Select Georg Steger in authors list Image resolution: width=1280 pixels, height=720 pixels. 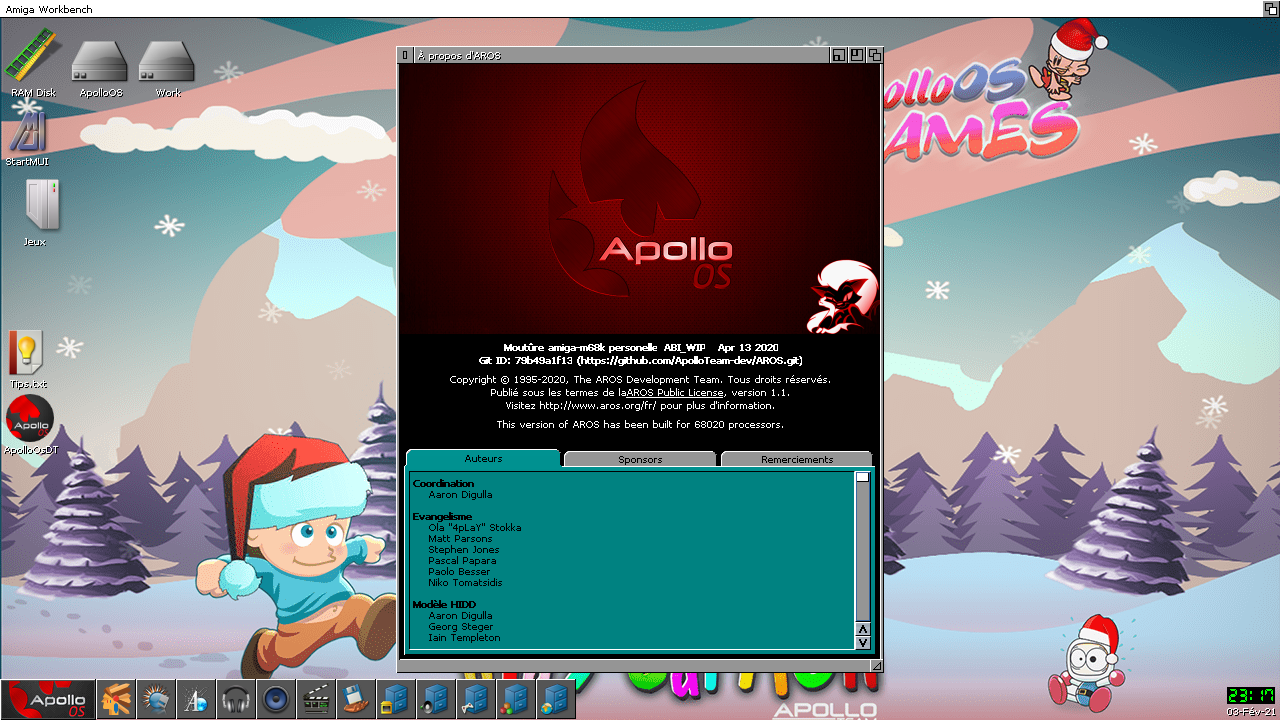click(461, 627)
